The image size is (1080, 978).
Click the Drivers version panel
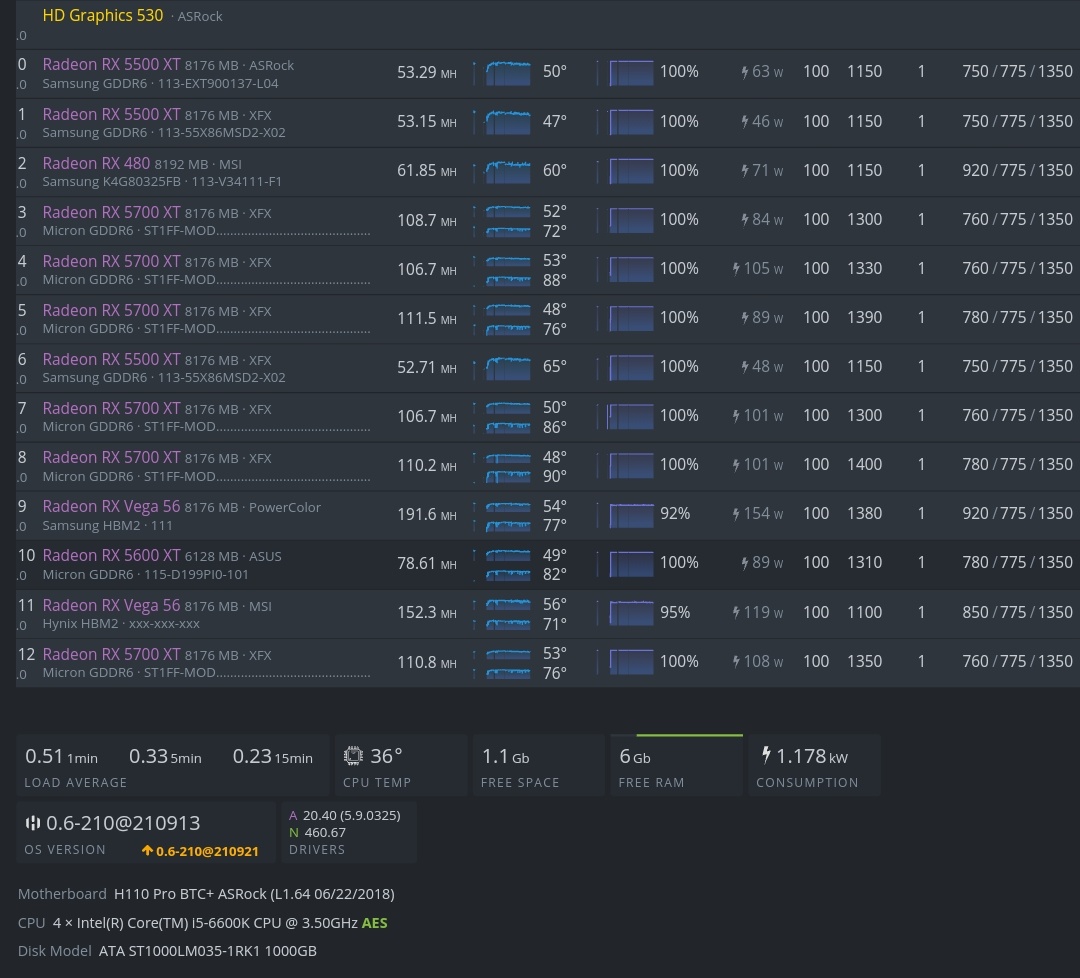[x=347, y=831]
